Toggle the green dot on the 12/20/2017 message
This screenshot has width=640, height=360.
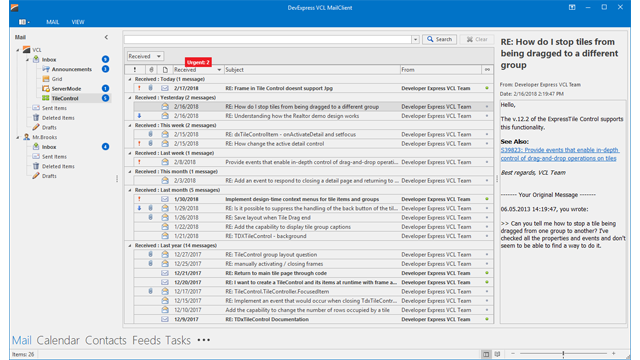tap(487, 282)
